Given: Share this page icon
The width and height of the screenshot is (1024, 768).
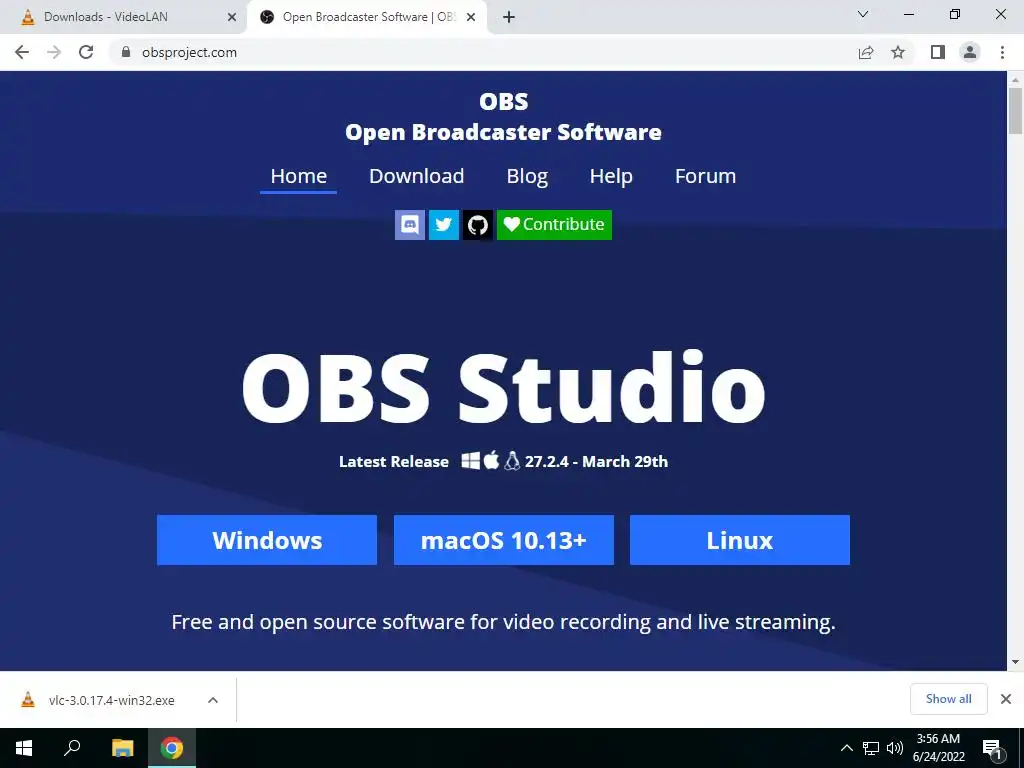Looking at the screenshot, I should click(866, 52).
